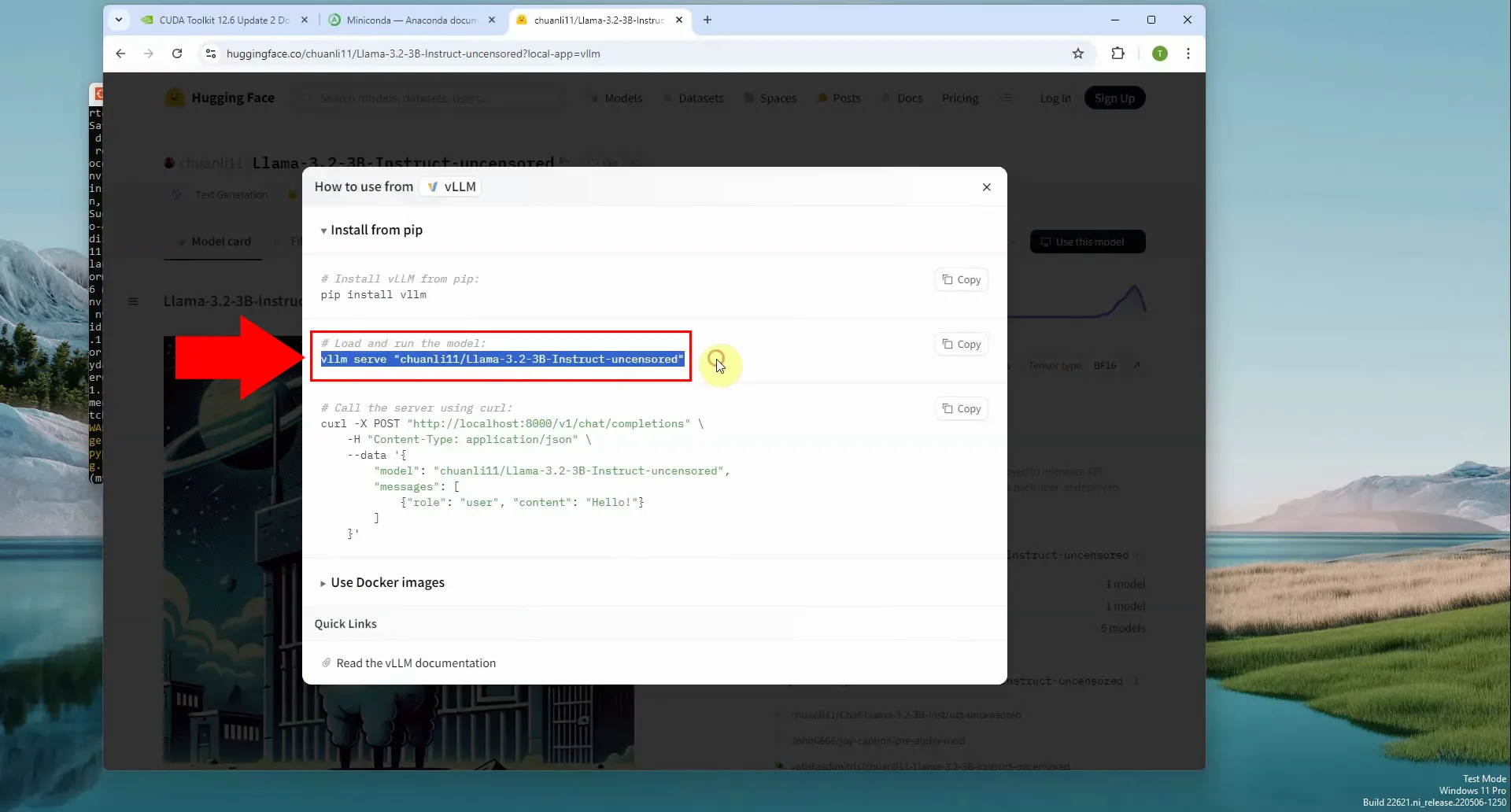Click the Sign Up button
The image size is (1511, 812).
click(1114, 98)
